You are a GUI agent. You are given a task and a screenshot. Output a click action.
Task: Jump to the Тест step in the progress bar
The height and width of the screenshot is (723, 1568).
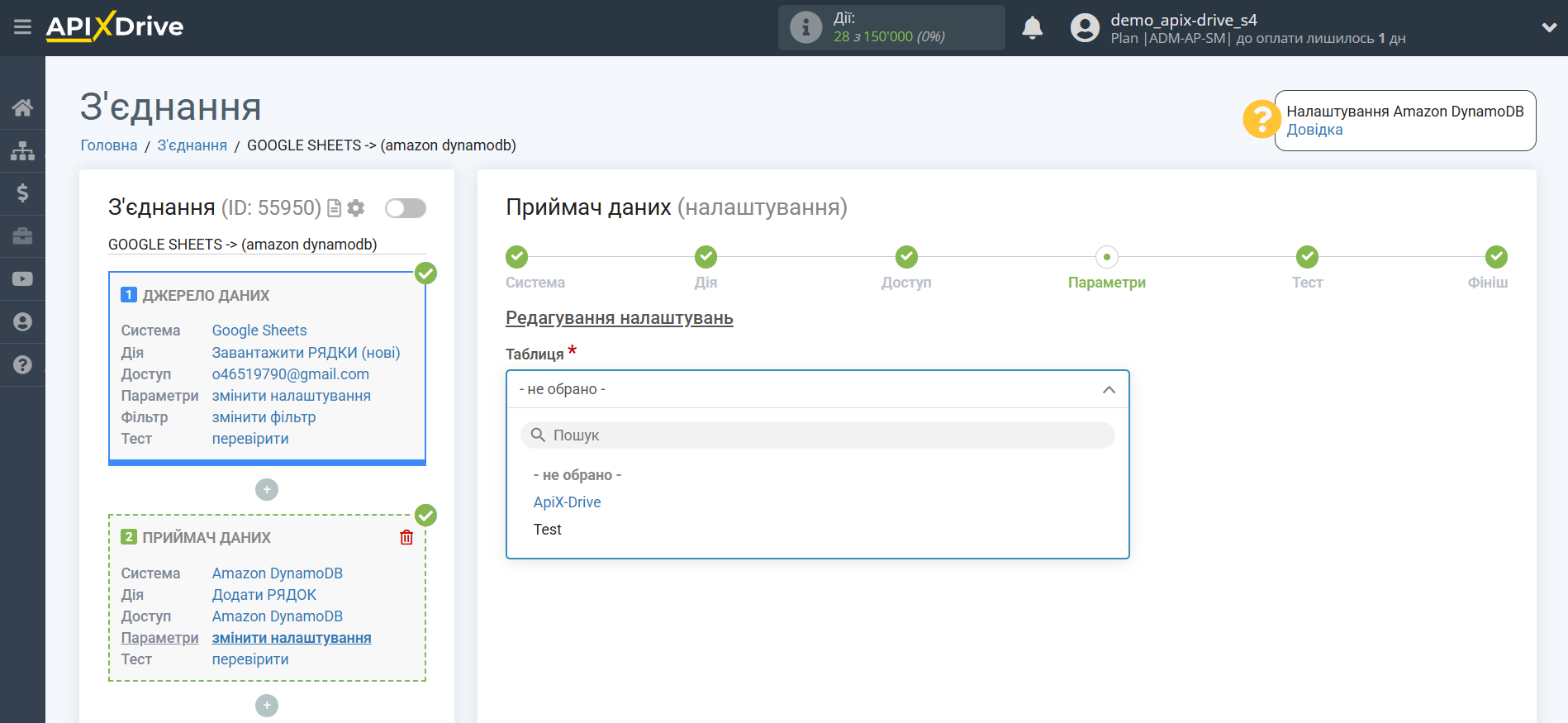(x=1307, y=258)
